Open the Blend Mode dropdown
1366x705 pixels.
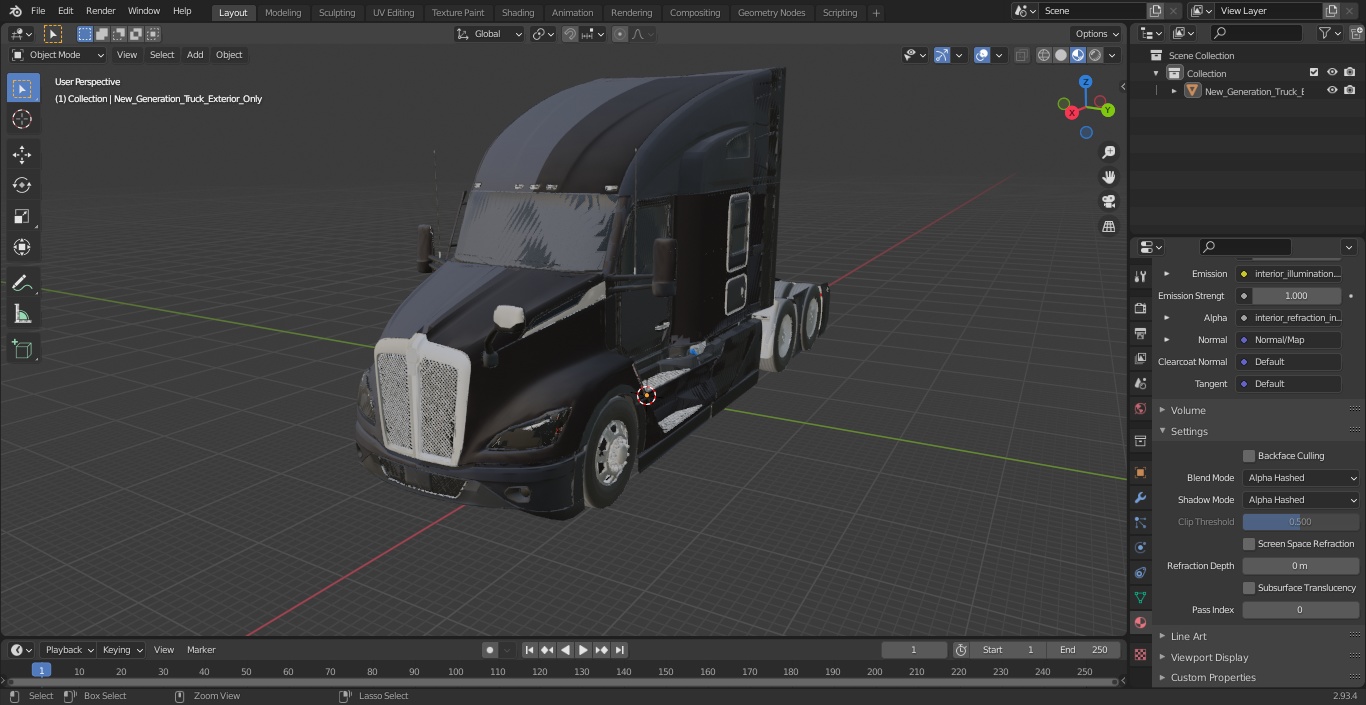point(1301,478)
